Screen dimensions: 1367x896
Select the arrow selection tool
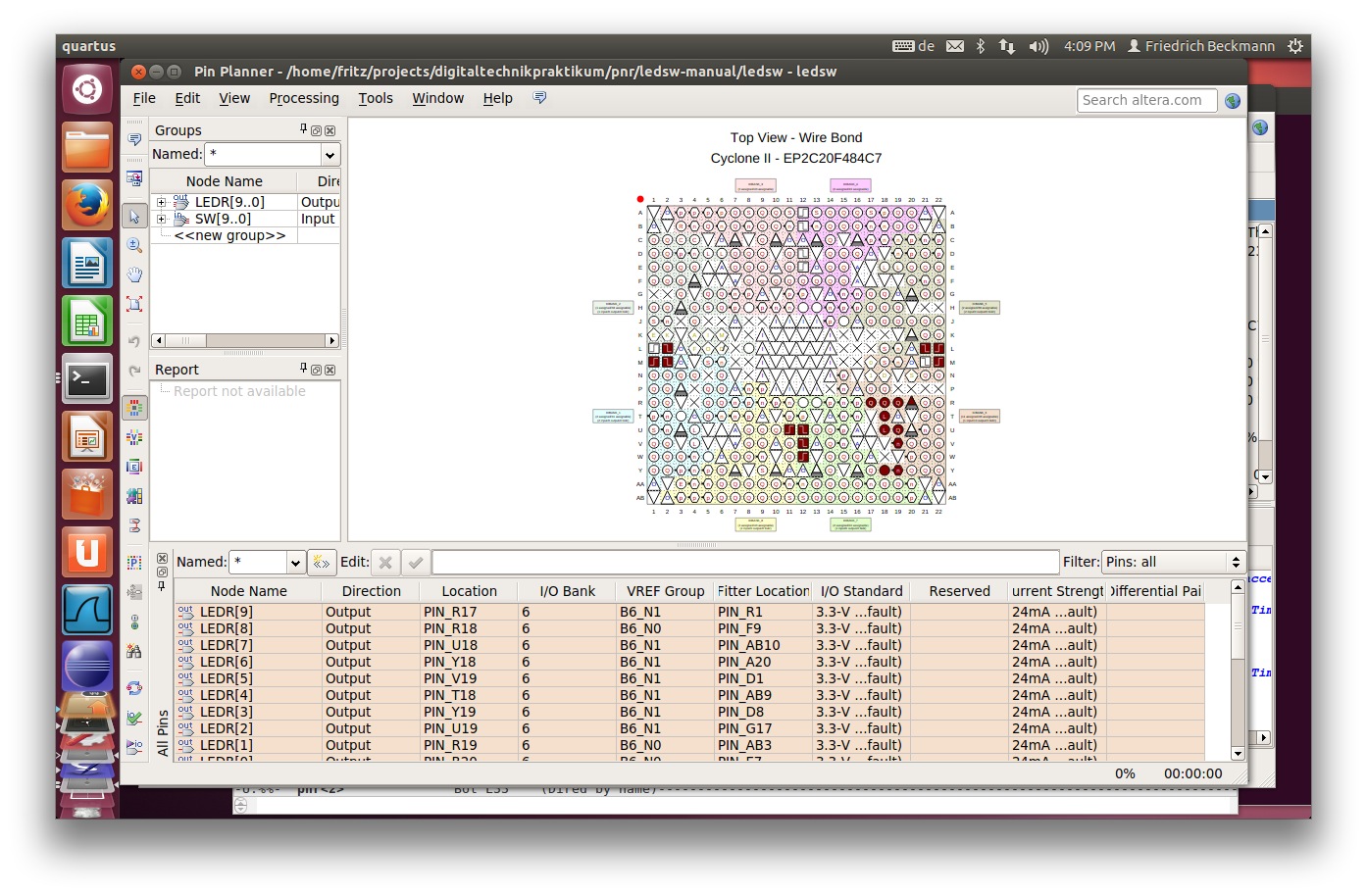click(134, 216)
